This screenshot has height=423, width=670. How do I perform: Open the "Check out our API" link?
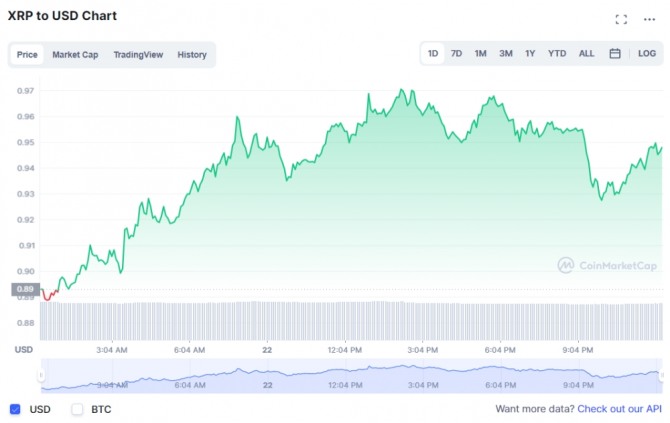pyautogui.click(x=618, y=409)
